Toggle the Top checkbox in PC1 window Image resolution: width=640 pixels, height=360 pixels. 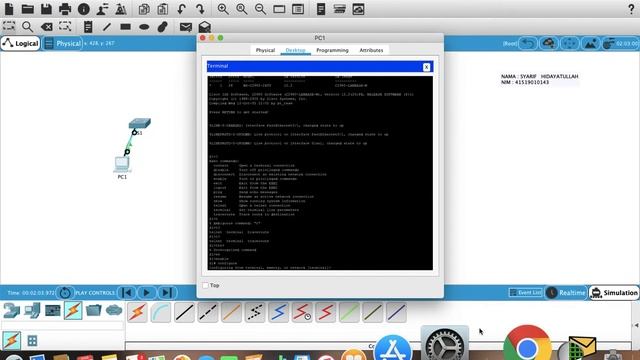point(206,285)
